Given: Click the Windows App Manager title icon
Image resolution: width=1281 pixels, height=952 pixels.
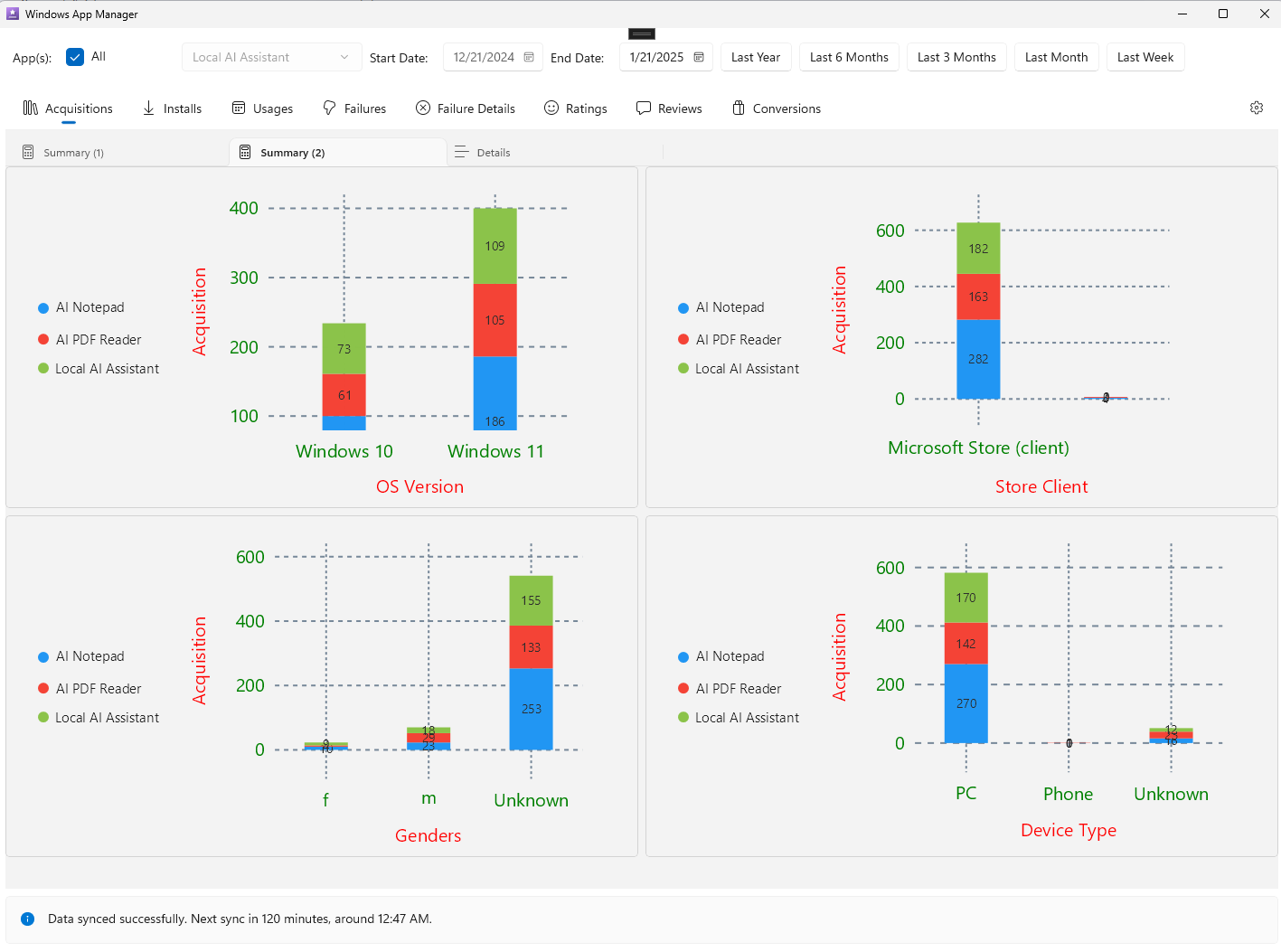Looking at the screenshot, I should coord(13,14).
